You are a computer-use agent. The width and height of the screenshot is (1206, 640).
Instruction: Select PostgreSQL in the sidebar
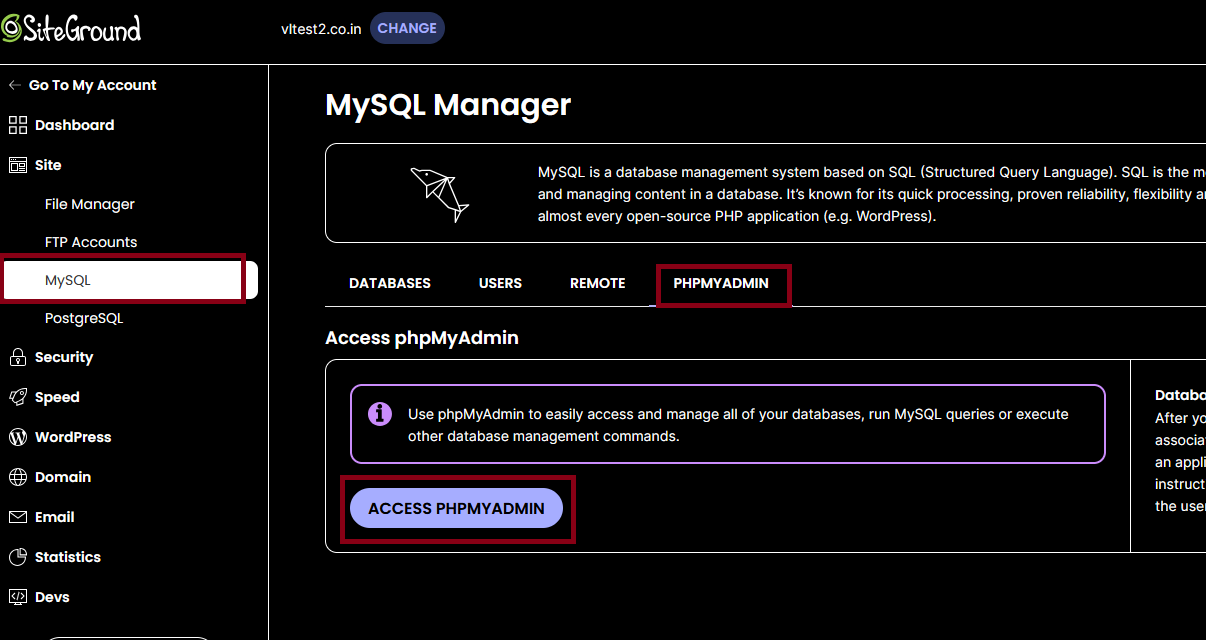(84, 318)
